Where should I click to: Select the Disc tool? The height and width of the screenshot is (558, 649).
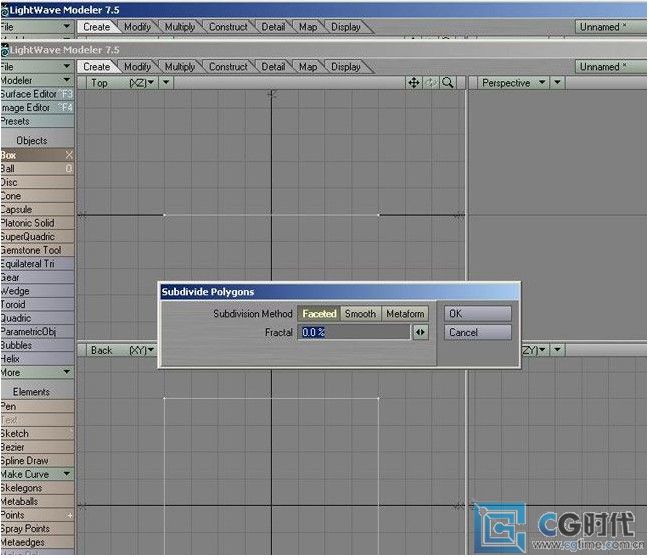tap(37, 182)
